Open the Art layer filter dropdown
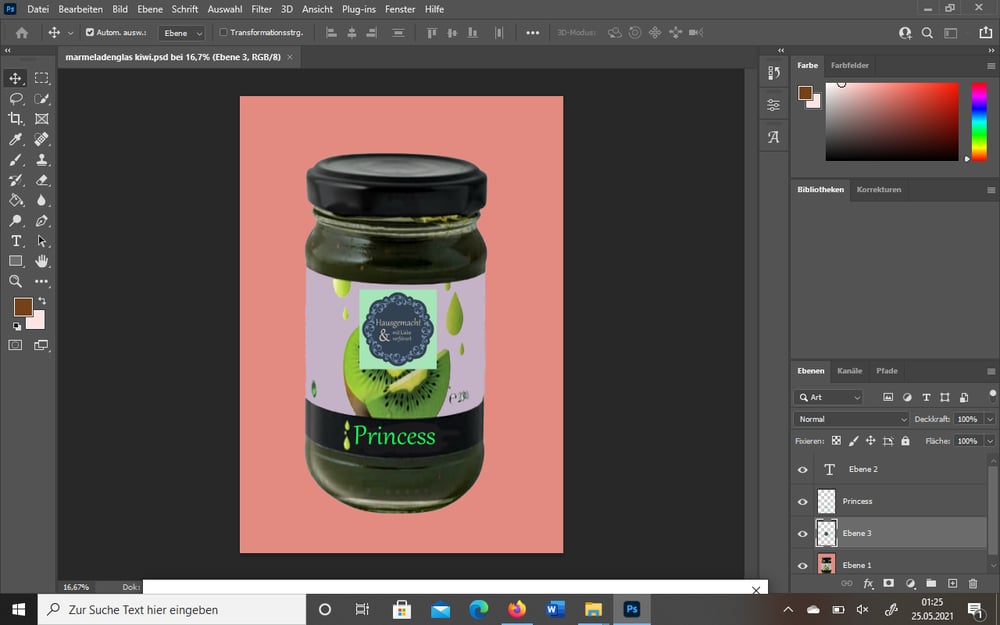The width and height of the screenshot is (1000, 625). pyautogui.click(x=828, y=397)
